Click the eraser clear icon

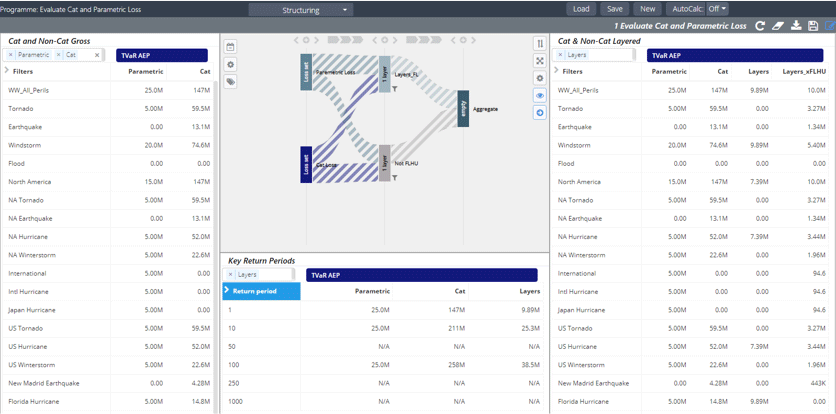pos(778,26)
